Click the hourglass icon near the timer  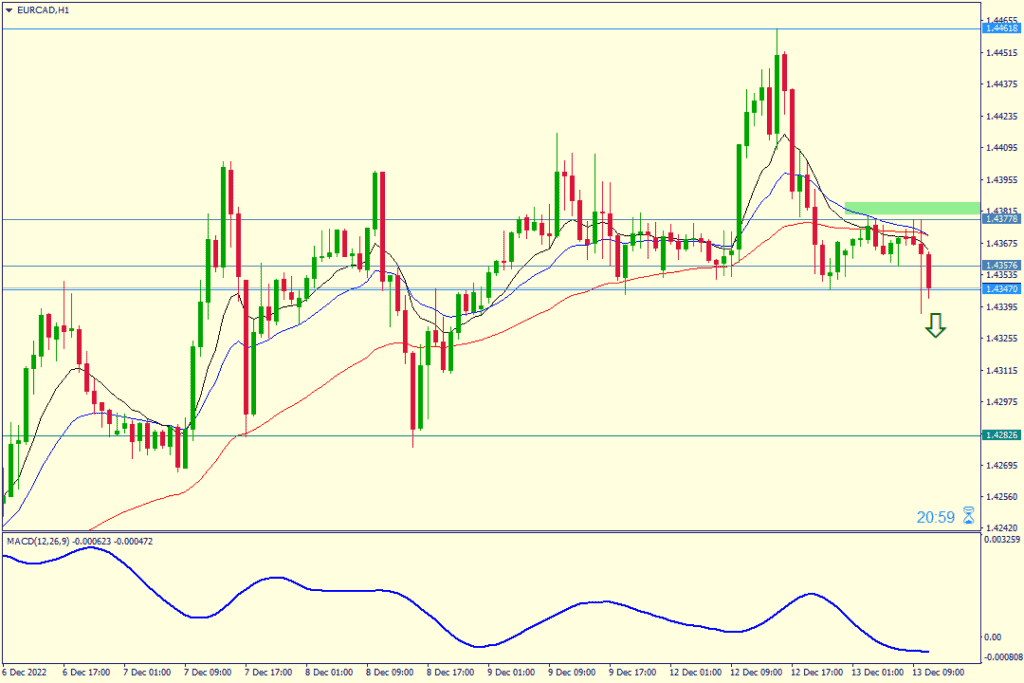(968, 516)
